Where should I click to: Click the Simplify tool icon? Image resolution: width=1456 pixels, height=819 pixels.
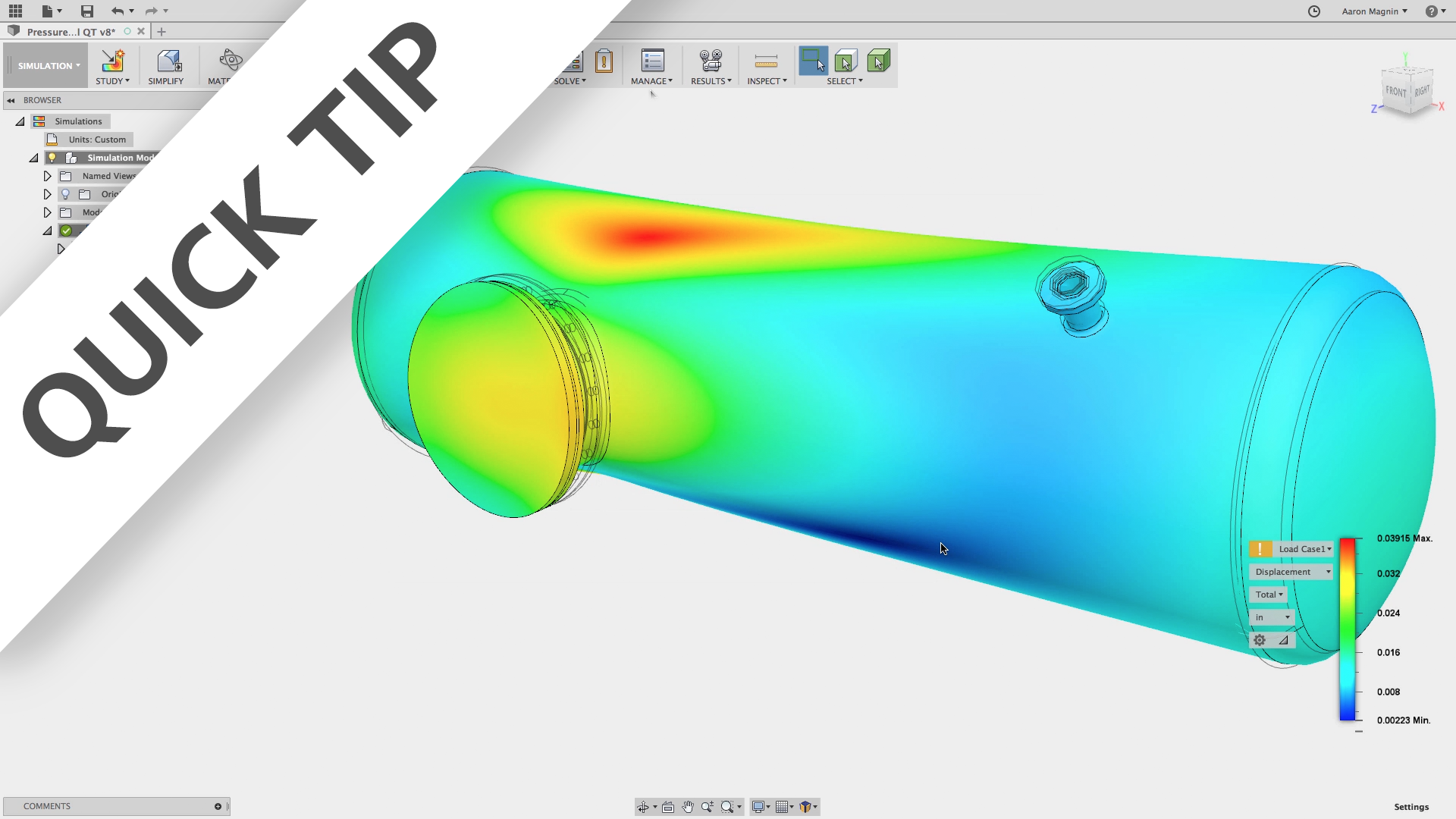pyautogui.click(x=168, y=61)
